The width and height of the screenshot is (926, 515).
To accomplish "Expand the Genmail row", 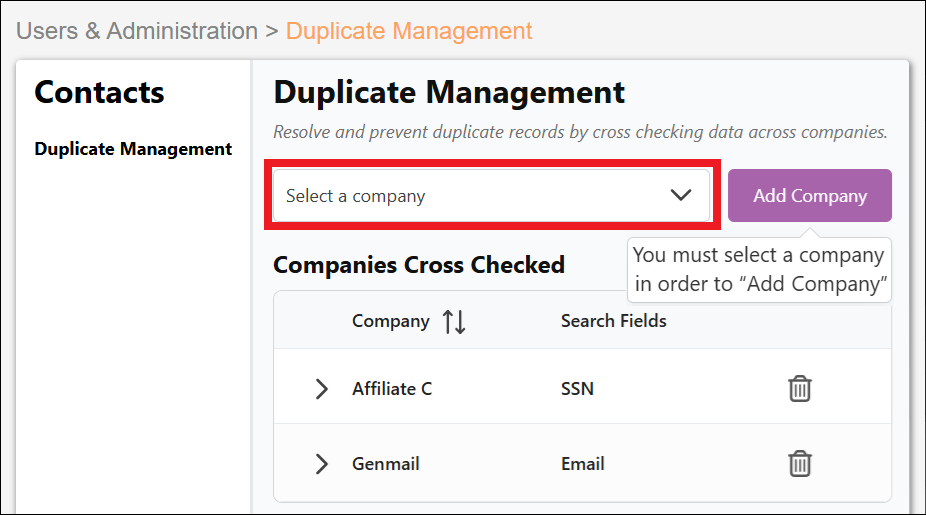I will pyautogui.click(x=321, y=464).
